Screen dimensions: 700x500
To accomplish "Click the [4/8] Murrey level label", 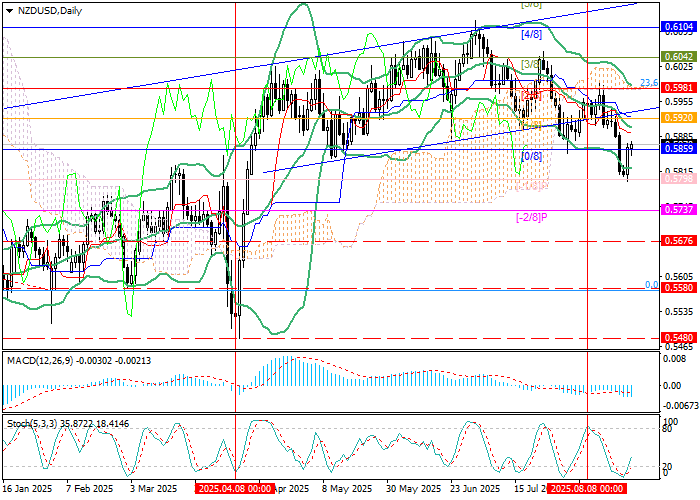I will tap(531, 34).
